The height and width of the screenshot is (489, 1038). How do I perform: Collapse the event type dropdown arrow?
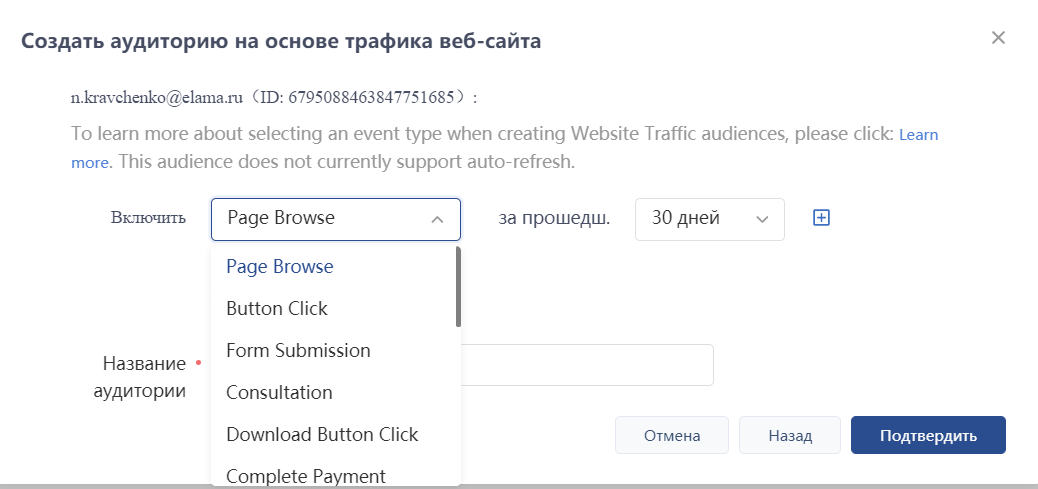pos(437,219)
